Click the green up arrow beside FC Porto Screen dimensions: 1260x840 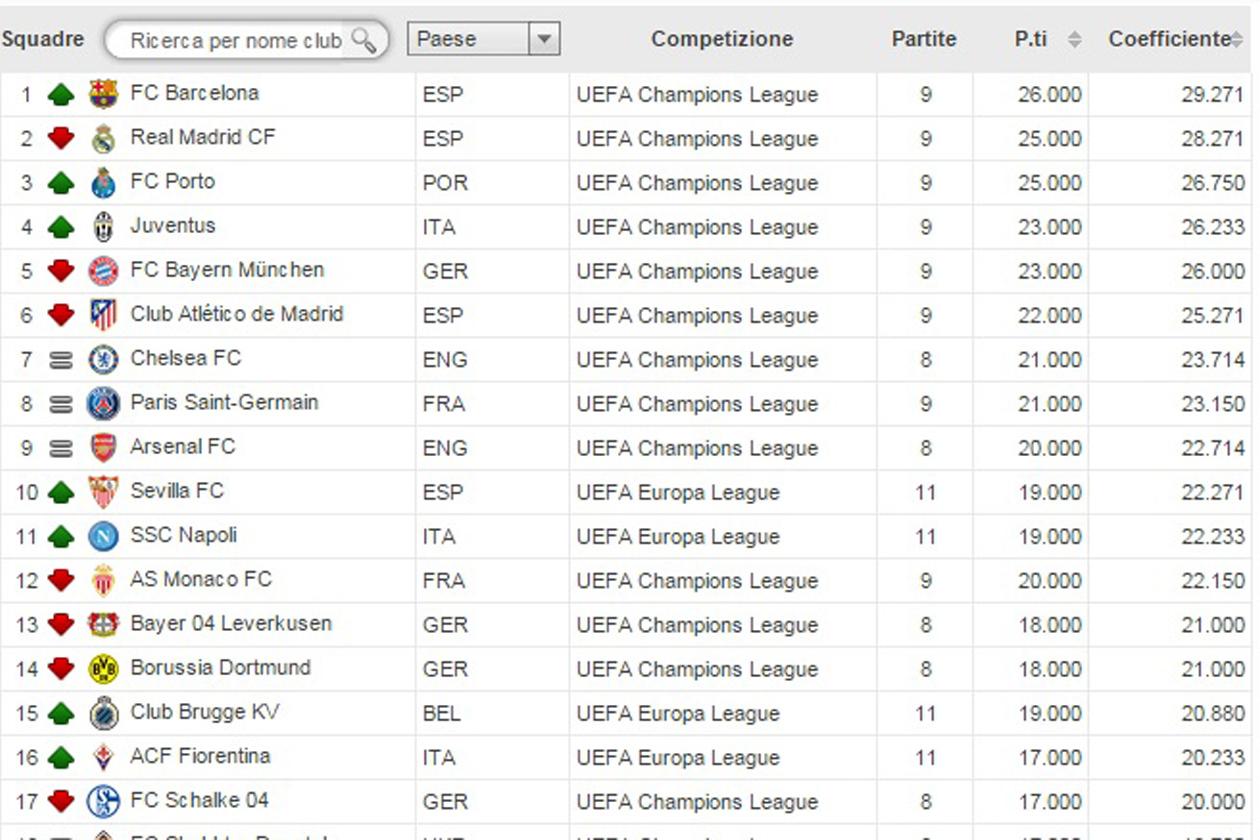point(61,183)
